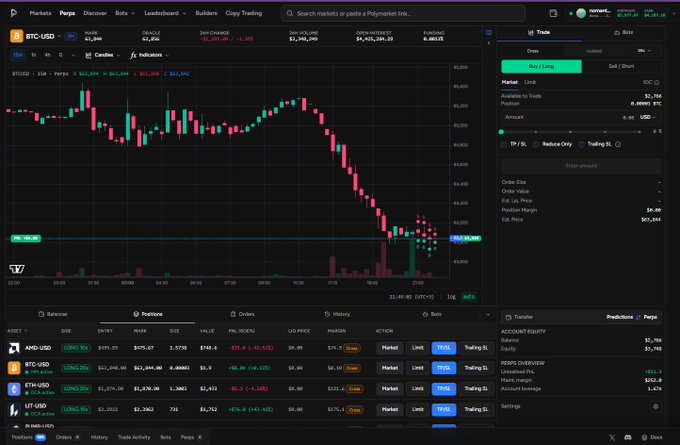680x445 pixels.
Task: Open the Builders page
Action: [206, 13]
